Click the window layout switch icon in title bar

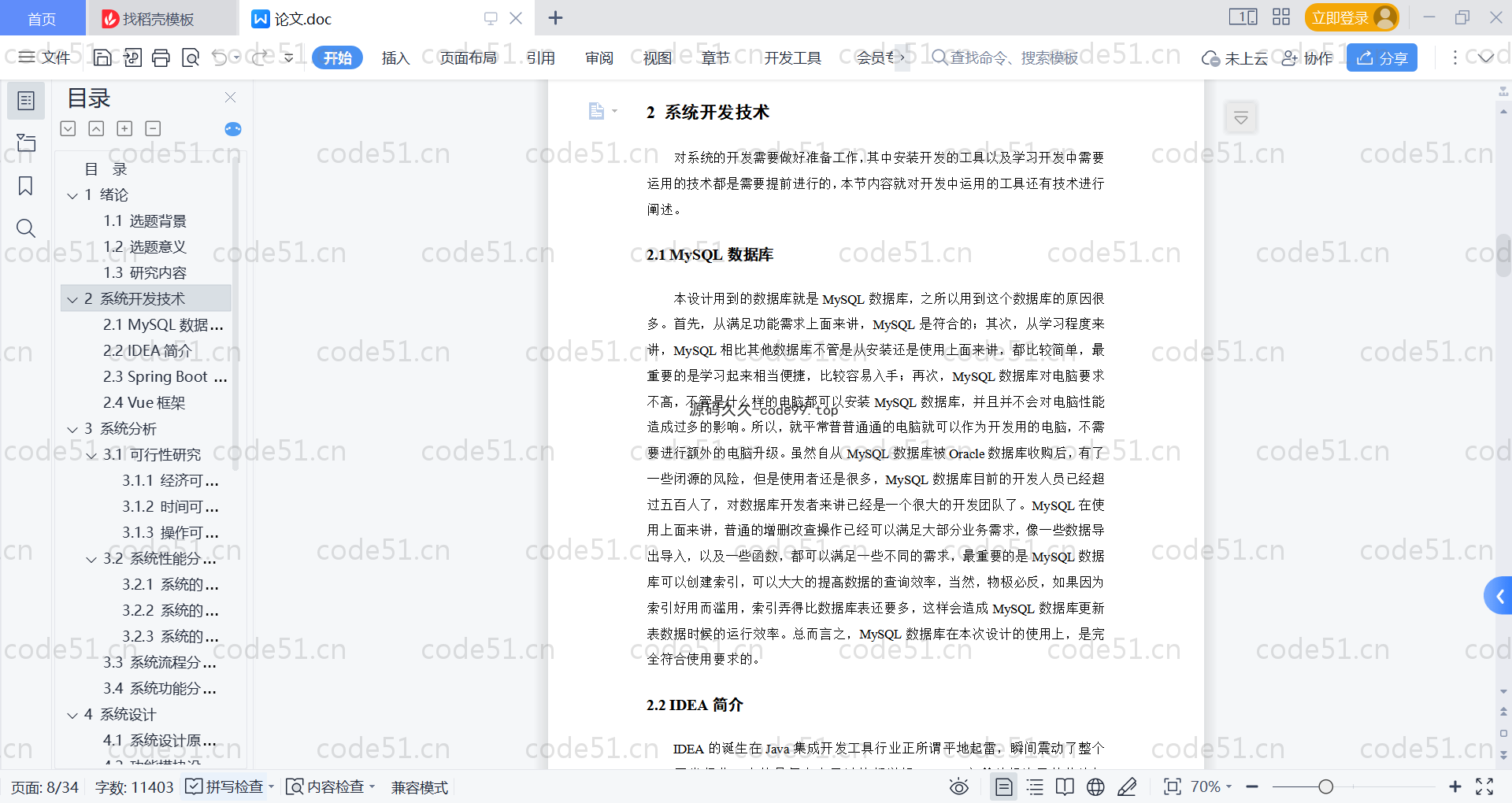click(1243, 17)
